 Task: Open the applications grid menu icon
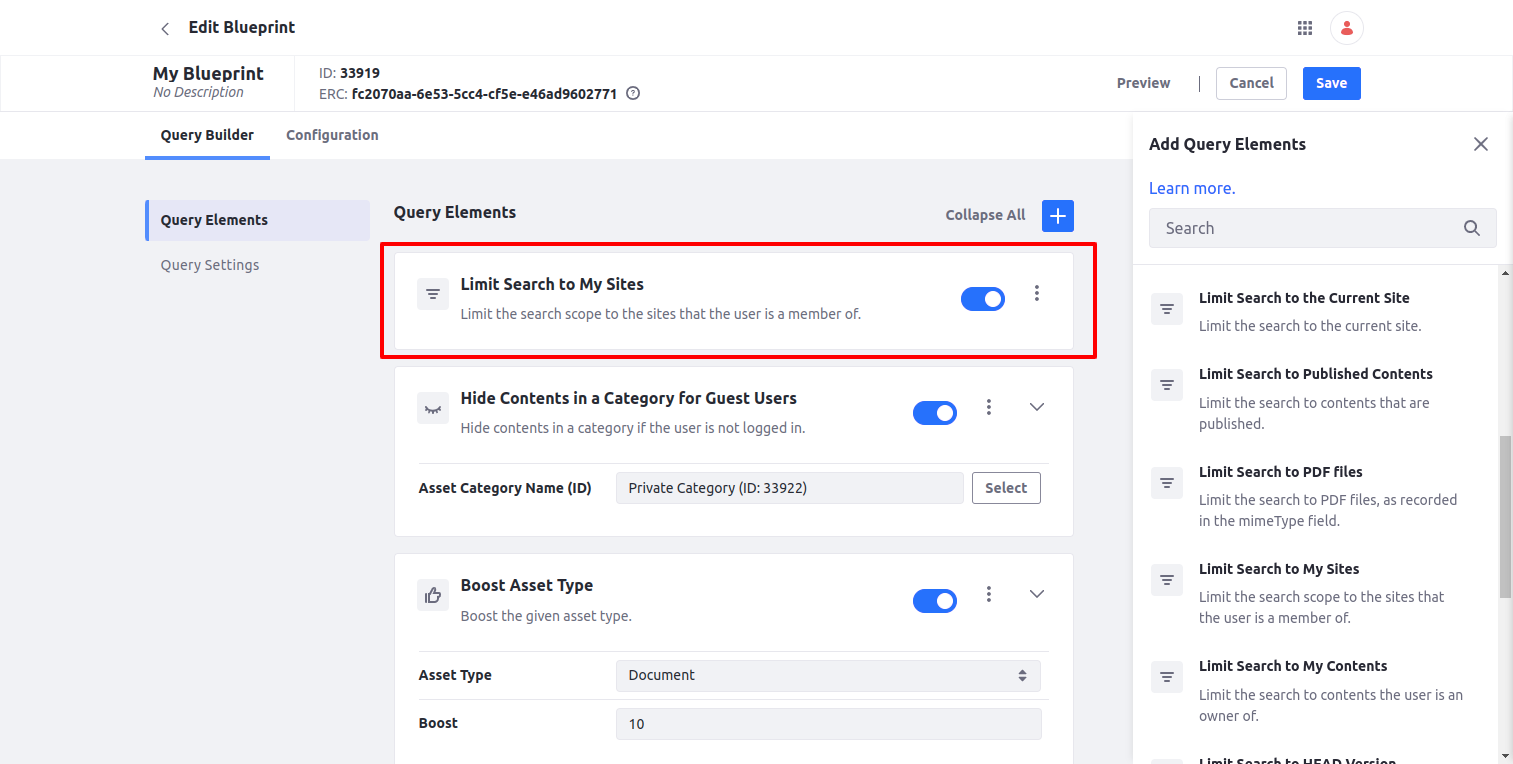click(1305, 28)
